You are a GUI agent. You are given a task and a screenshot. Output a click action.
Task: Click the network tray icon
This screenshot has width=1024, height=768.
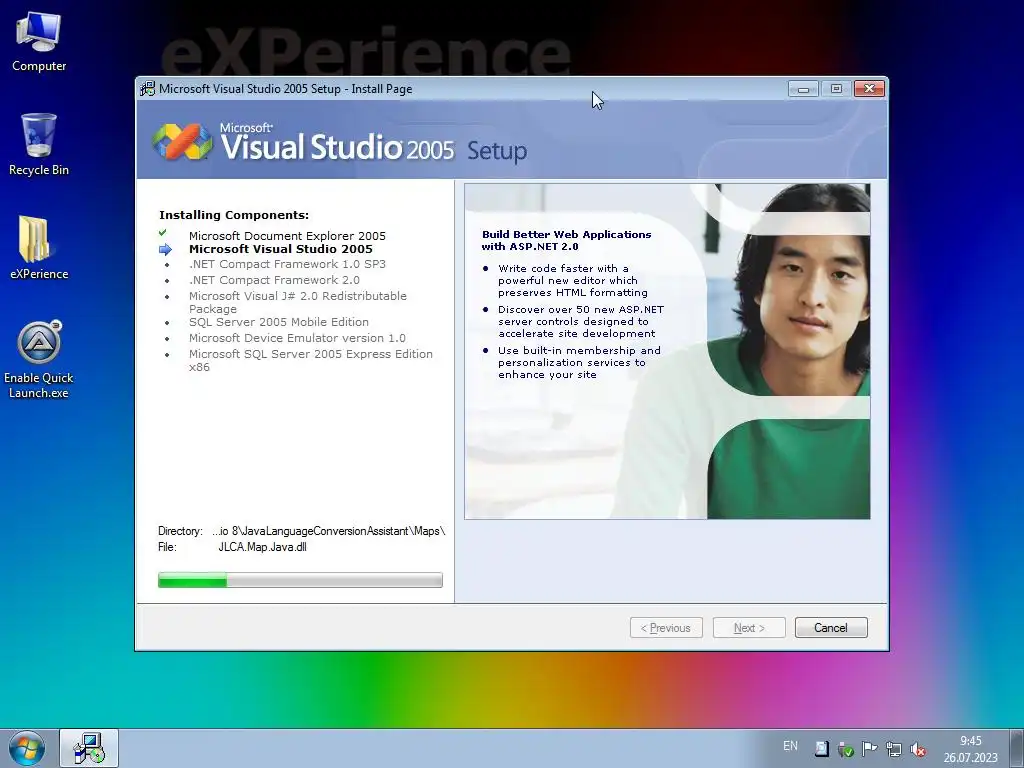893,749
